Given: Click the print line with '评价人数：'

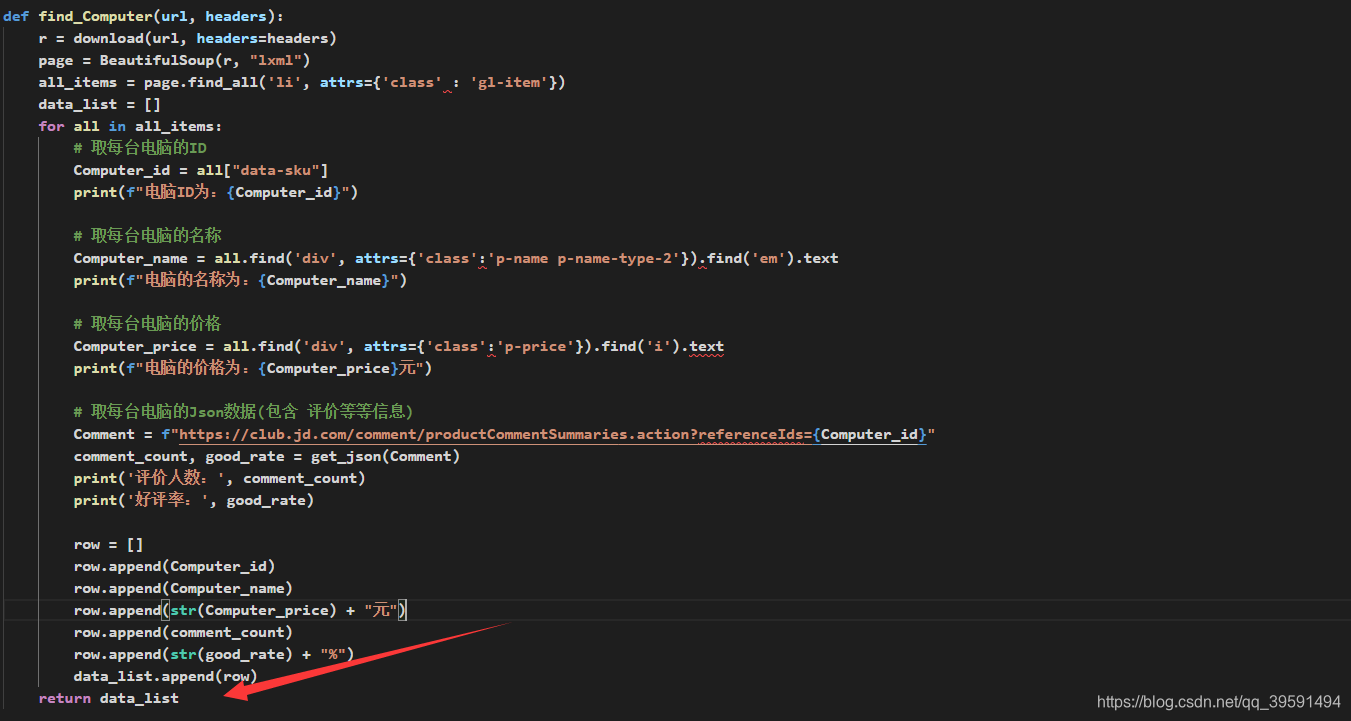Looking at the screenshot, I should click(x=220, y=478).
